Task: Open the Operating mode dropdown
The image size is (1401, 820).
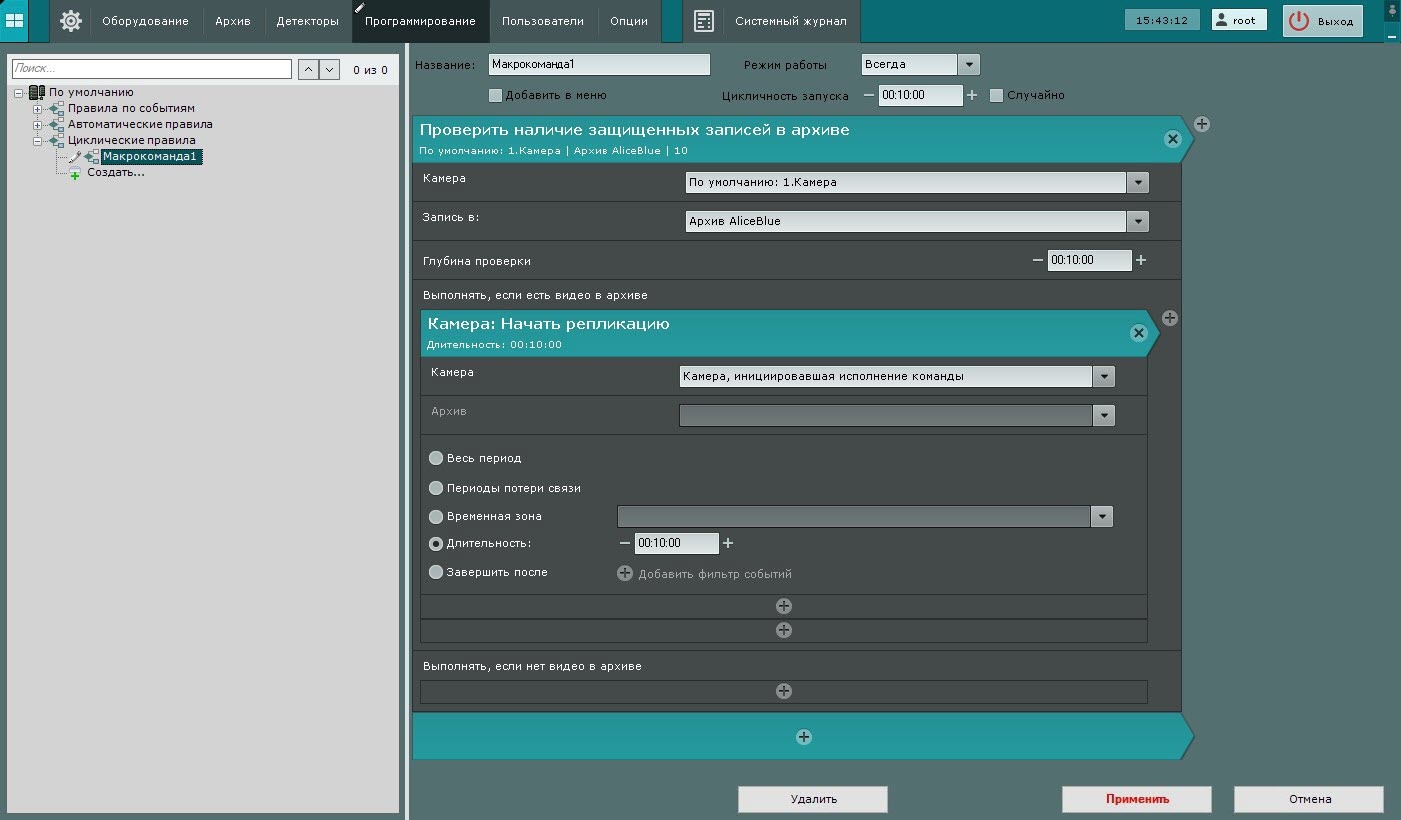Action: click(968, 64)
